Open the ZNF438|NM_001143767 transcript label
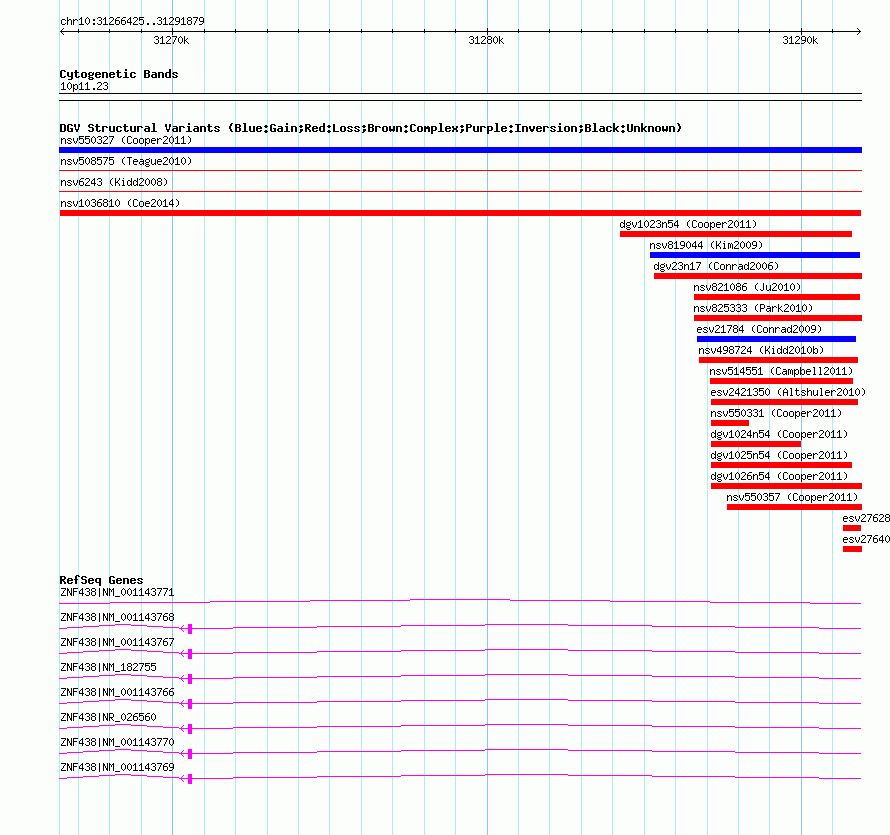The width and height of the screenshot is (890, 835). (x=117, y=643)
